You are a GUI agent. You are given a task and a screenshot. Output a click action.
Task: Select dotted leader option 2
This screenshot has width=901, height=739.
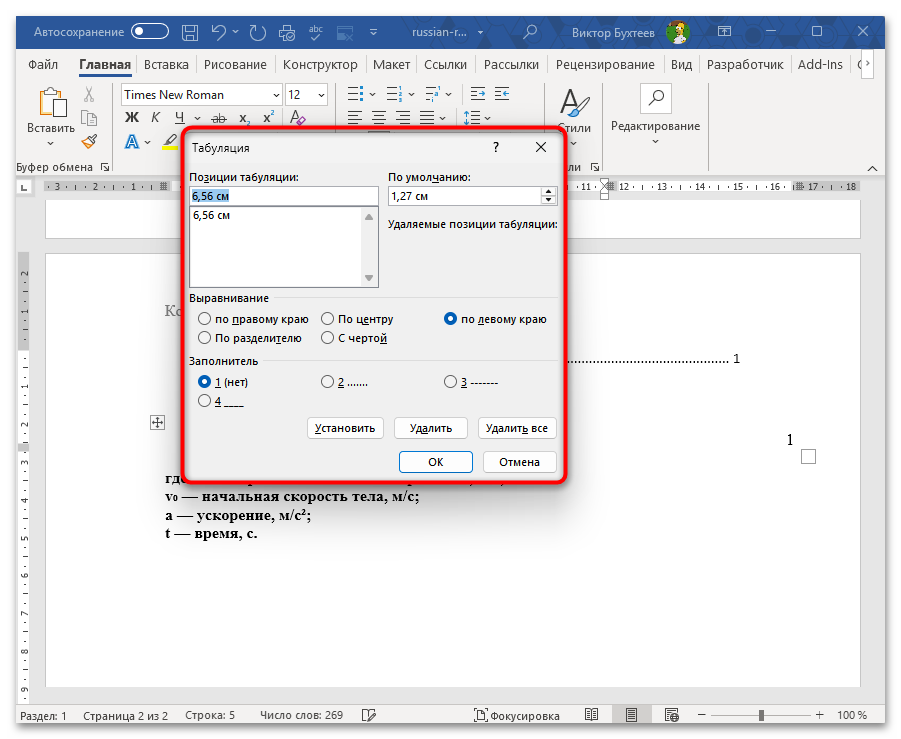344,382
